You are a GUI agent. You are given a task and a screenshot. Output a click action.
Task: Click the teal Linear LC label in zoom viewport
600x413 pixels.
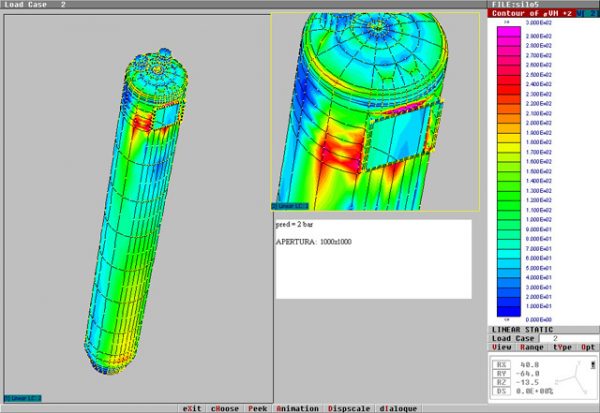tap(290, 206)
